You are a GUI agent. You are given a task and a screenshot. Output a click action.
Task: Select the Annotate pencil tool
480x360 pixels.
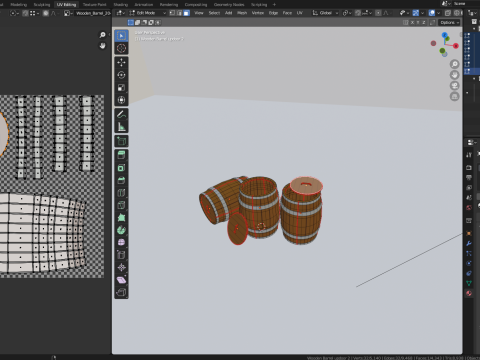click(121, 114)
